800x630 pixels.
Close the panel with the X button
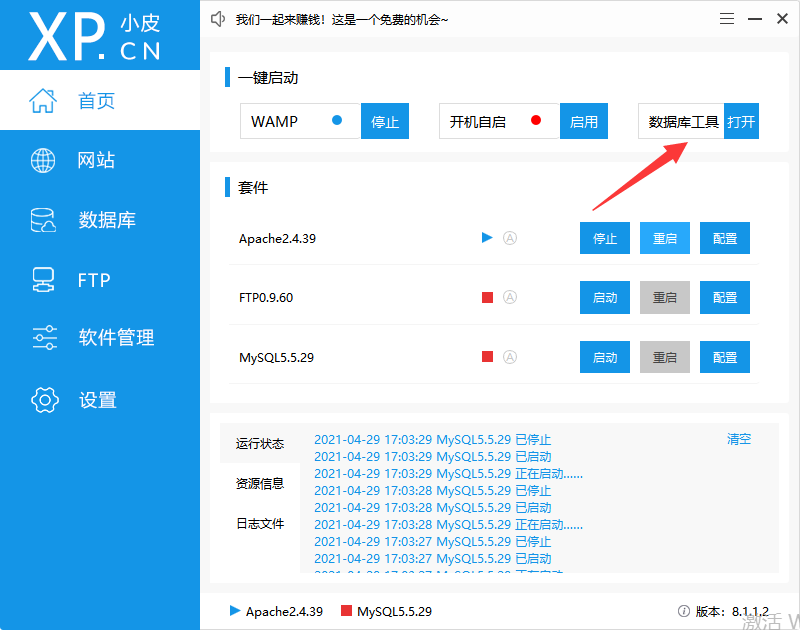point(782,19)
